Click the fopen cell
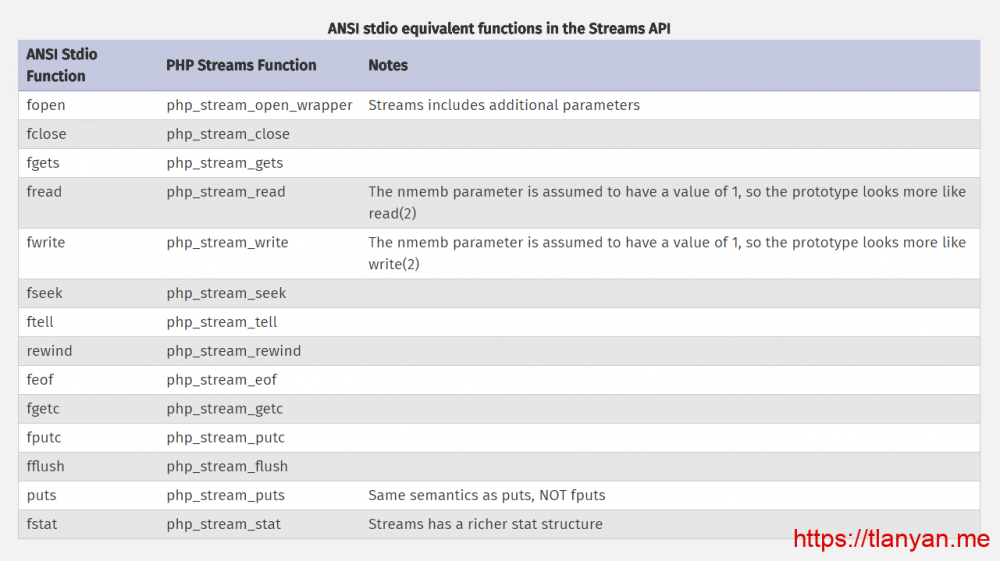The image size is (1000, 561). coord(46,105)
